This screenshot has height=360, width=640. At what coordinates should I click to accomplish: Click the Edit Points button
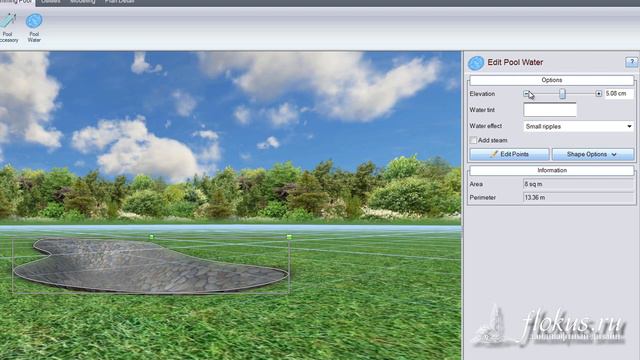509,154
